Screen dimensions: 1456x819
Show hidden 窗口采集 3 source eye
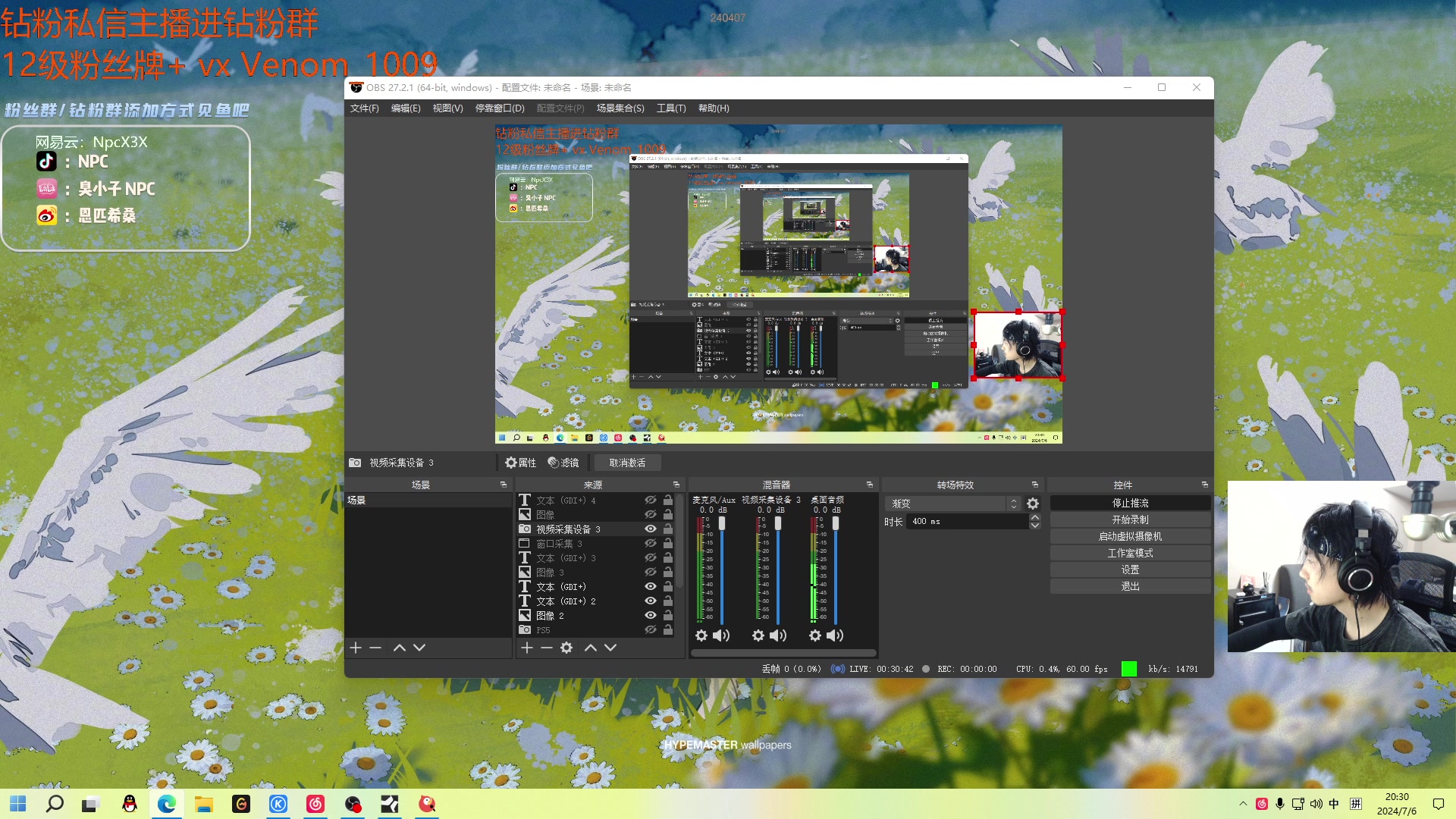pyautogui.click(x=650, y=544)
